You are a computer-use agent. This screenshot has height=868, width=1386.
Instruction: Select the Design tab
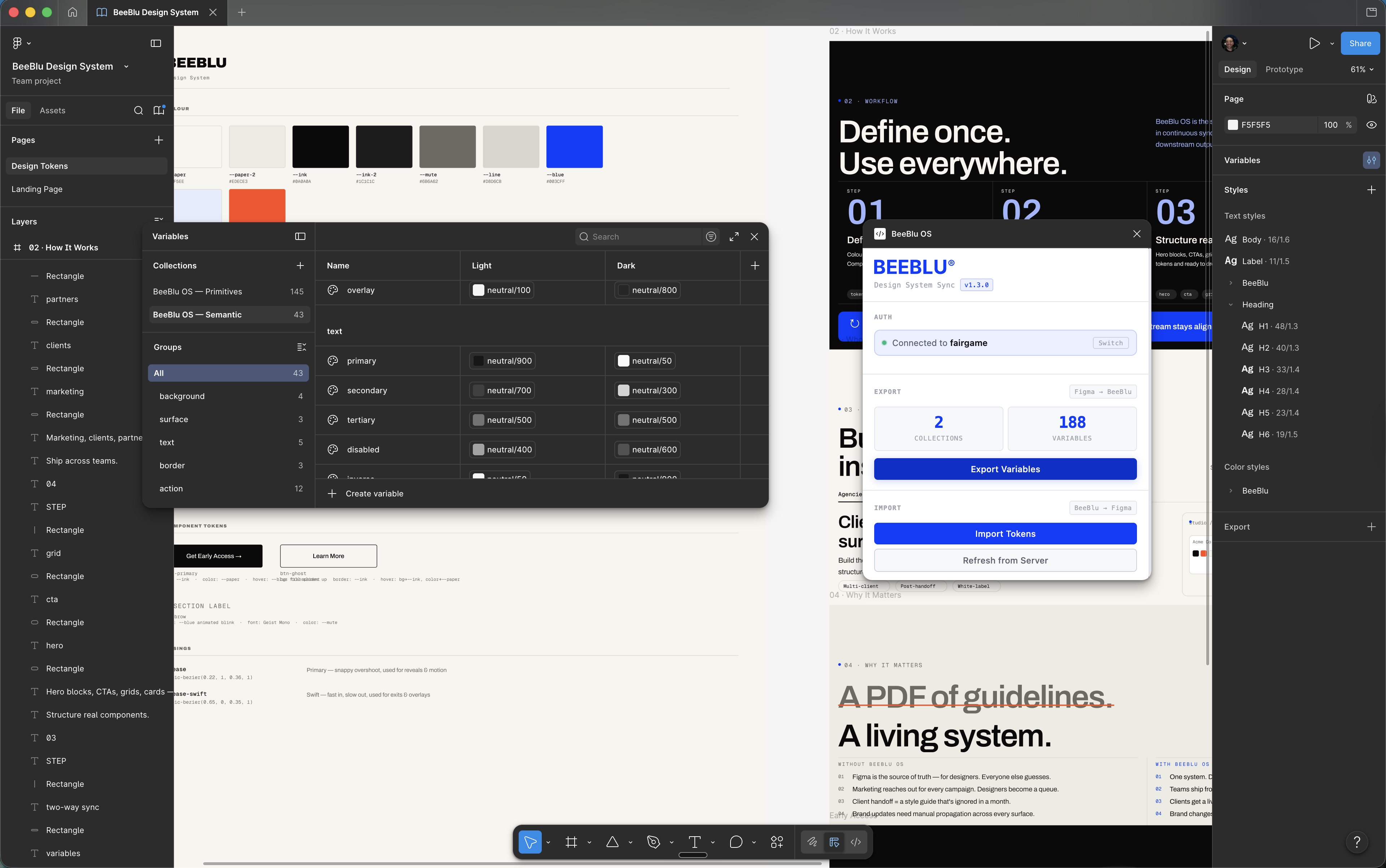(1237, 70)
